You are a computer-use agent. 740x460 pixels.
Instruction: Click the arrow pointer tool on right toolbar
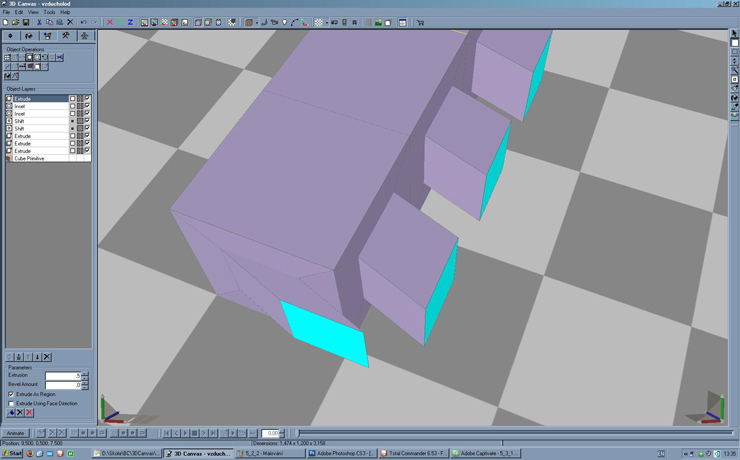pyautogui.click(x=734, y=33)
